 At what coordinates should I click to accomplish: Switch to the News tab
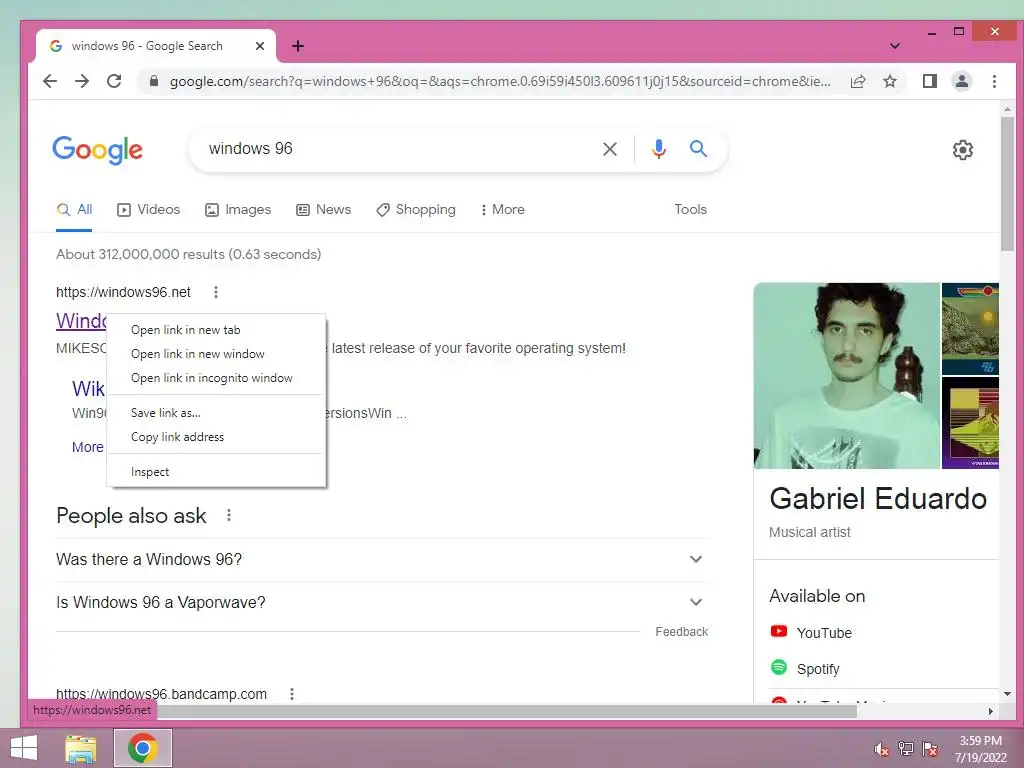point(323,210)
